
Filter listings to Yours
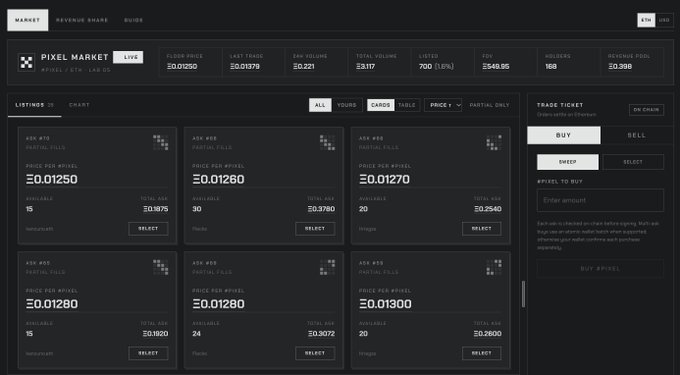(347, 105)
